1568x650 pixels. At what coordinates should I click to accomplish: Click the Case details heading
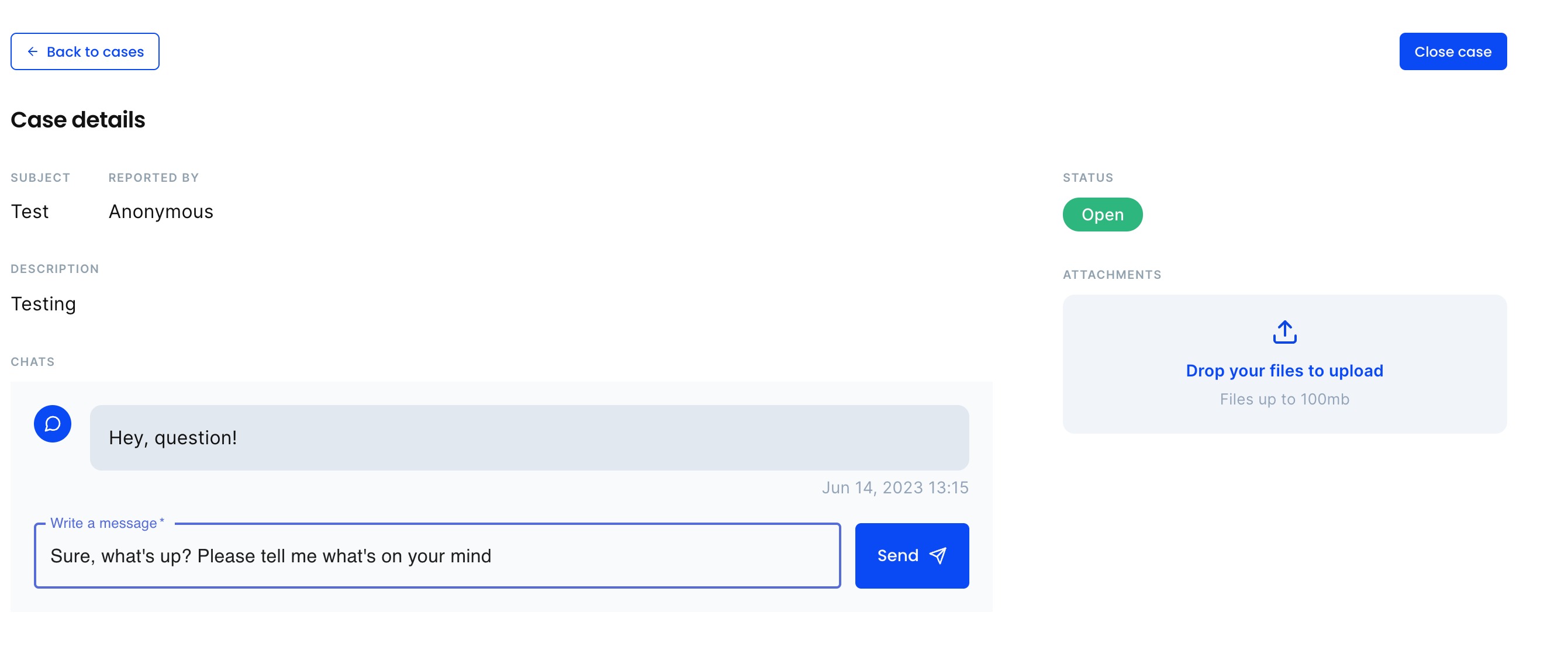[78, 120]
